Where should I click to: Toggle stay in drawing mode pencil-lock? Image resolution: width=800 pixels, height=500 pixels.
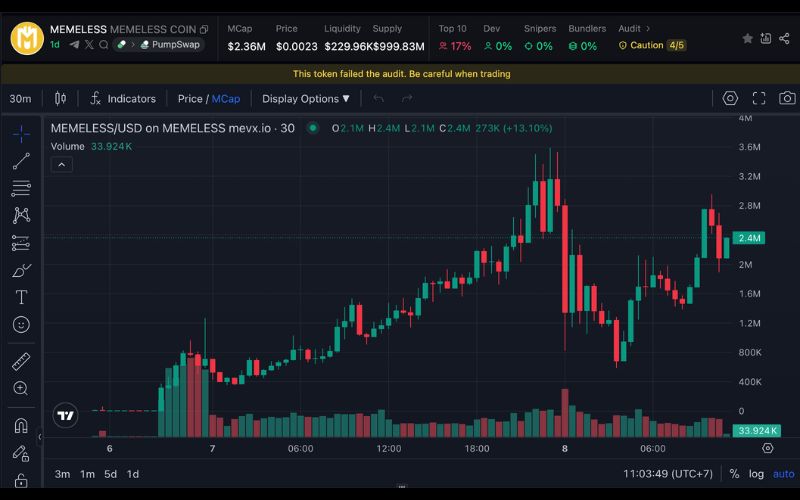point(21,453)
